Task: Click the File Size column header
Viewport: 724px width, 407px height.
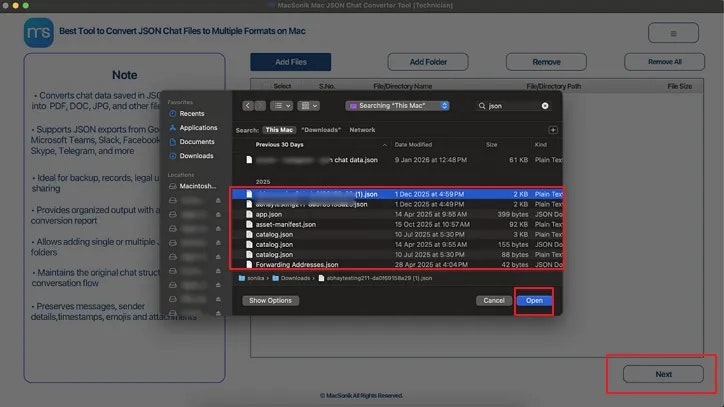Action: coord(680,86)
